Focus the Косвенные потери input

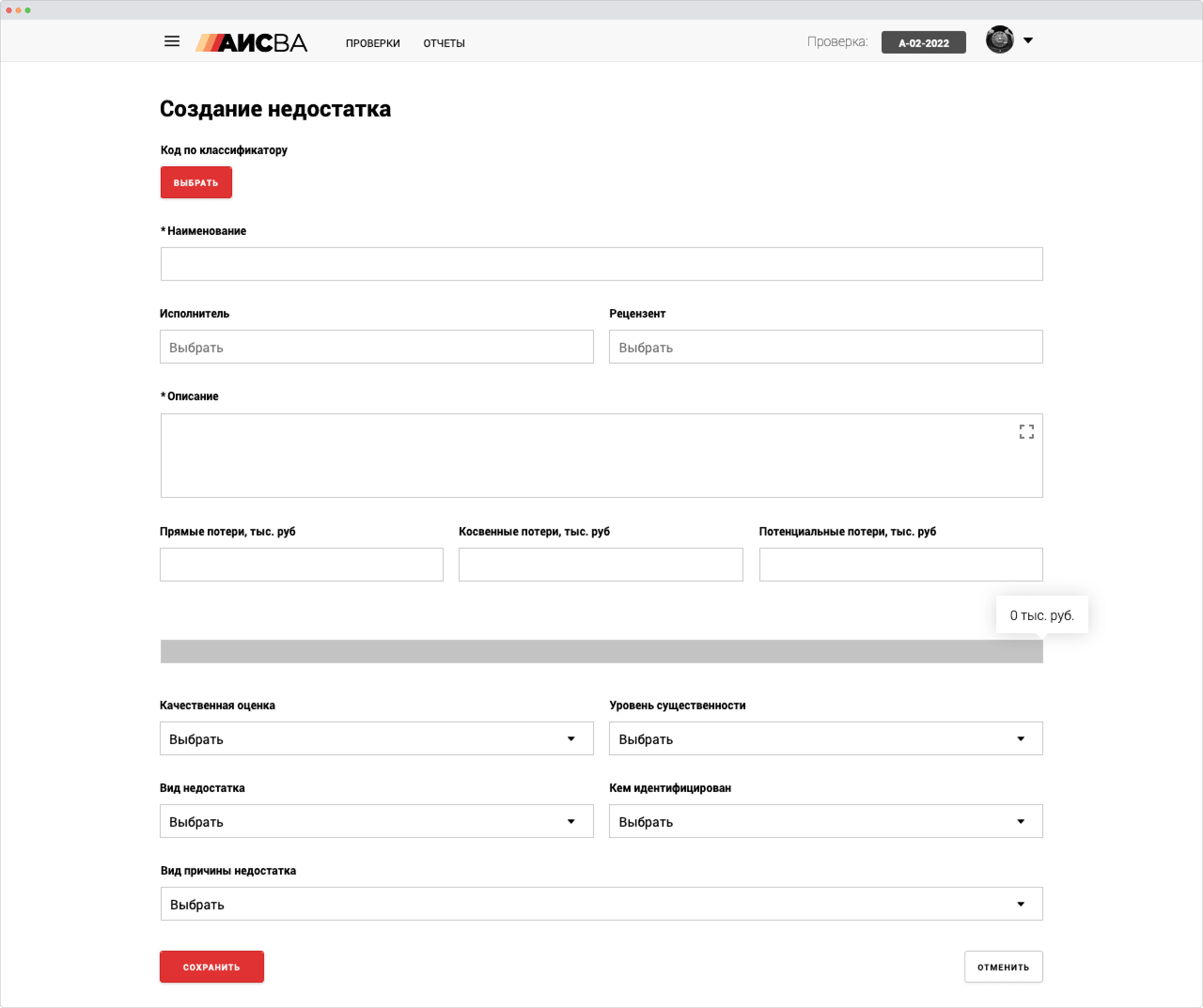click(601, 564)
